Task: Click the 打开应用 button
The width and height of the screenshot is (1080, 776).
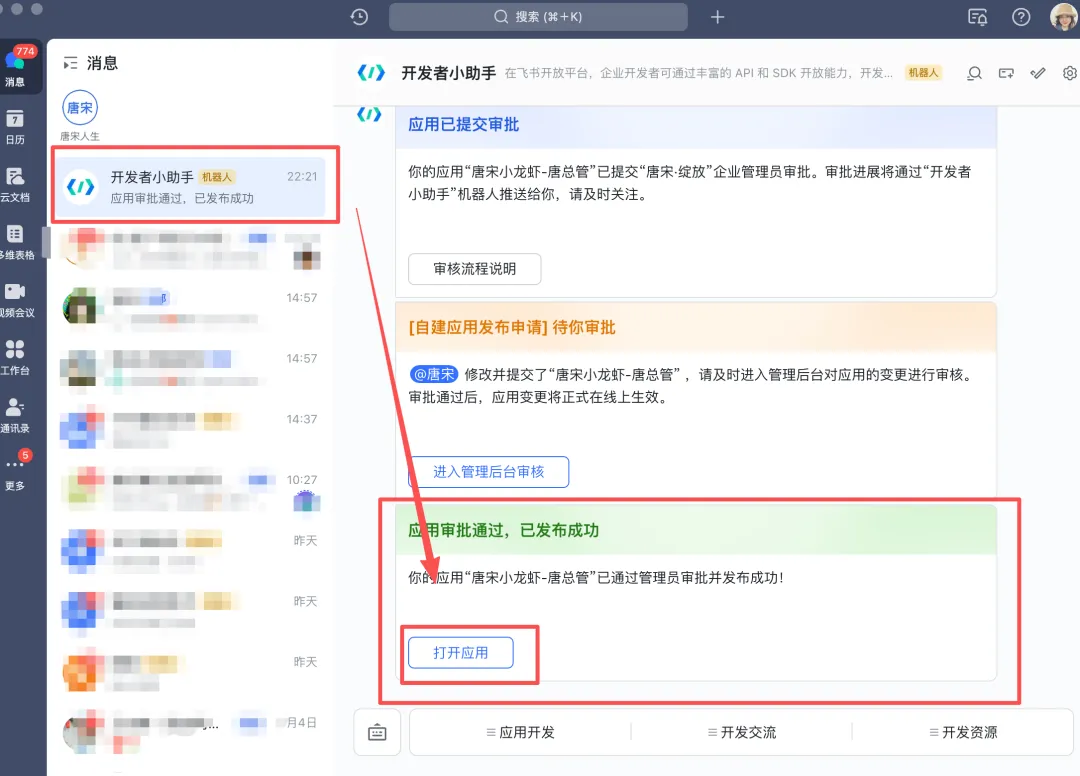Action: [x=461, y=652]
